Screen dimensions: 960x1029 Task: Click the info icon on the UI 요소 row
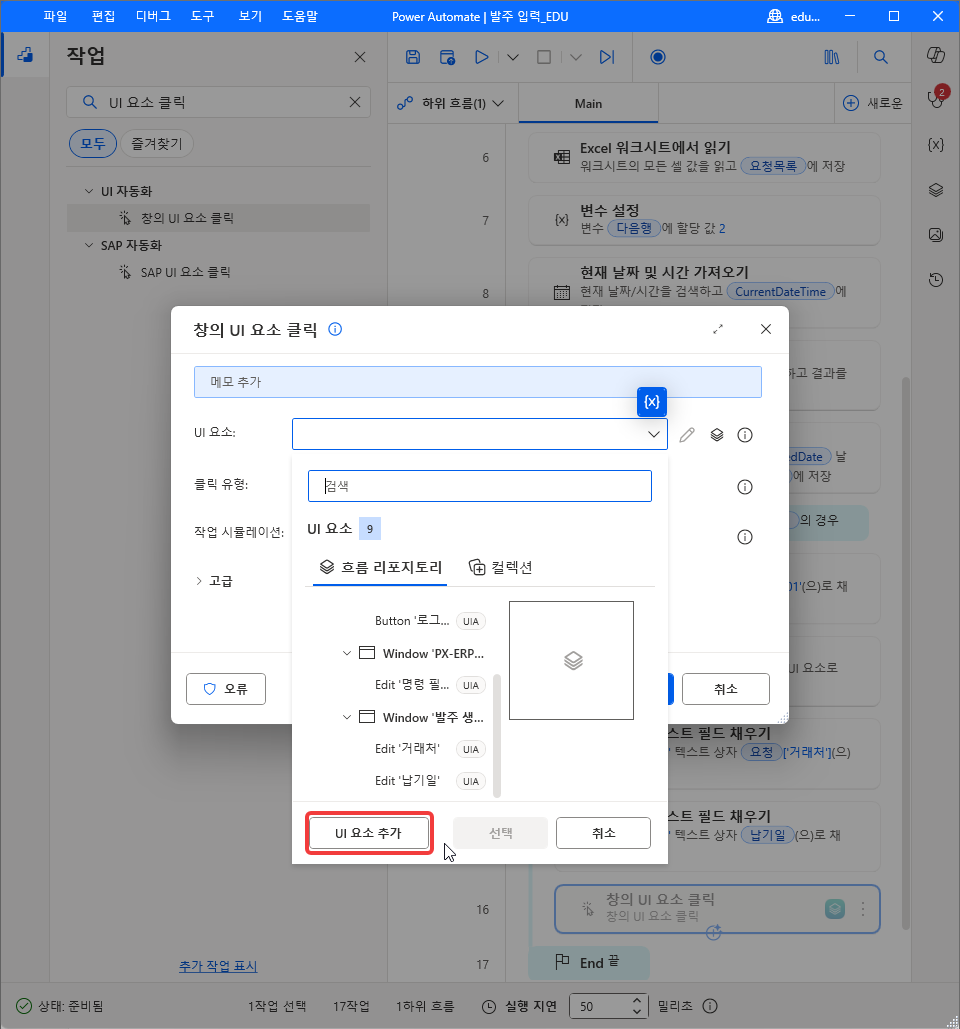pyautogui.click(x=745, y=435)
